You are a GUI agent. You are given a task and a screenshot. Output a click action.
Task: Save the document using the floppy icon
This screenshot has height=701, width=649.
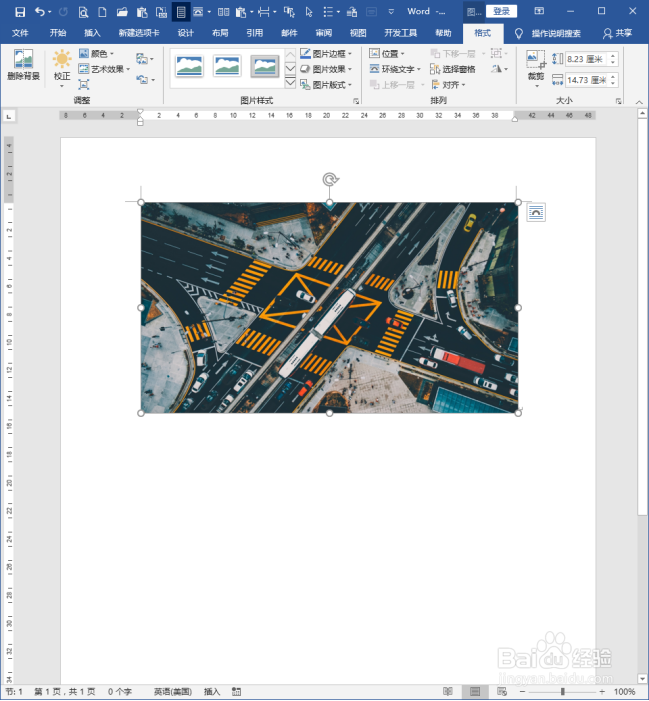(x=20, y=12)
